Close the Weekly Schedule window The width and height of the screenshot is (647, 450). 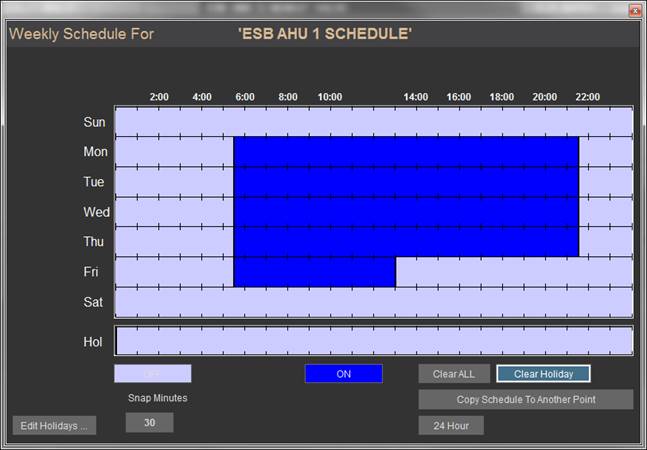click(x=634, y=10)
